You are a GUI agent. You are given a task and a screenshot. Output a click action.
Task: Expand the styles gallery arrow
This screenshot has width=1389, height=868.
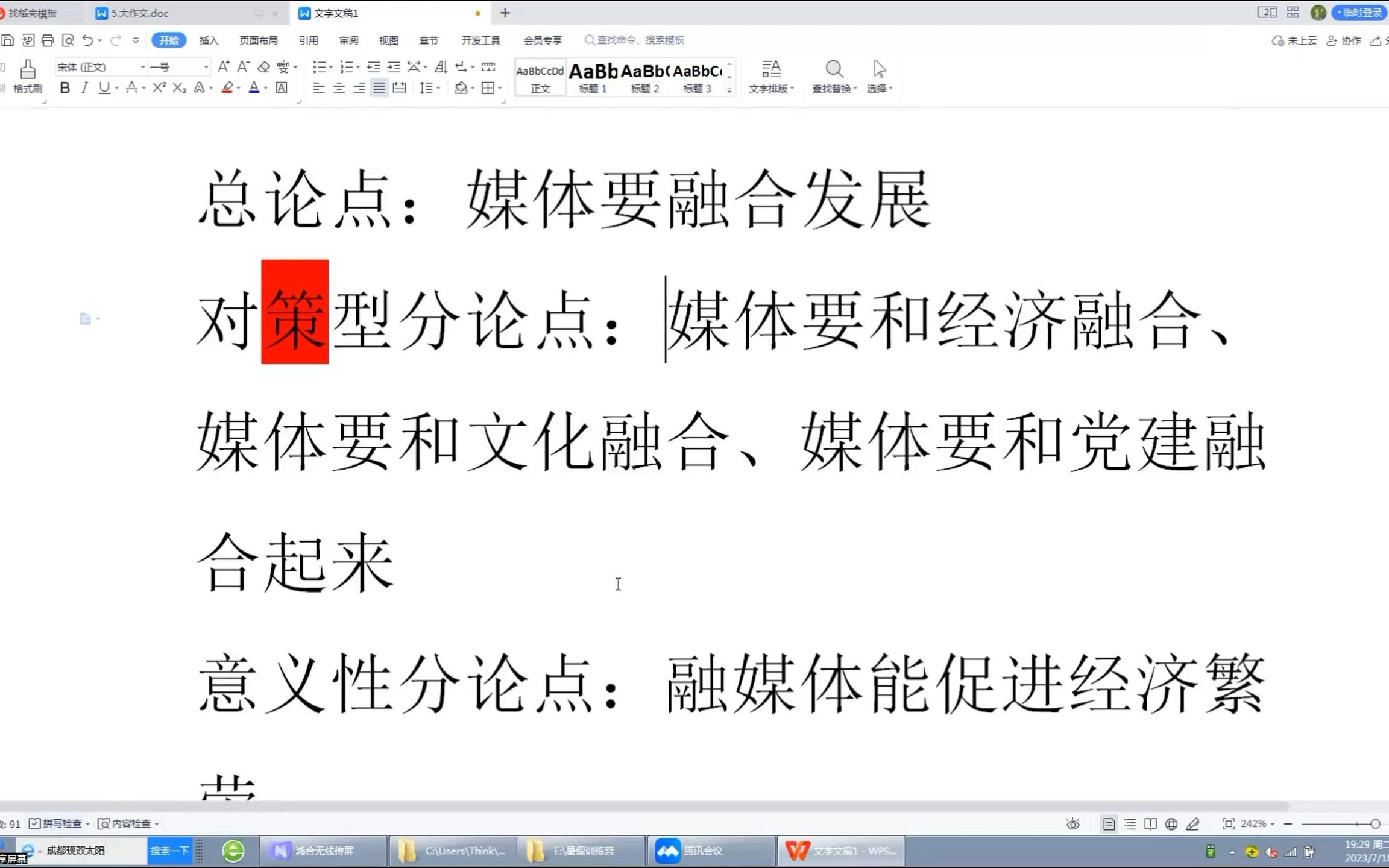729,90
